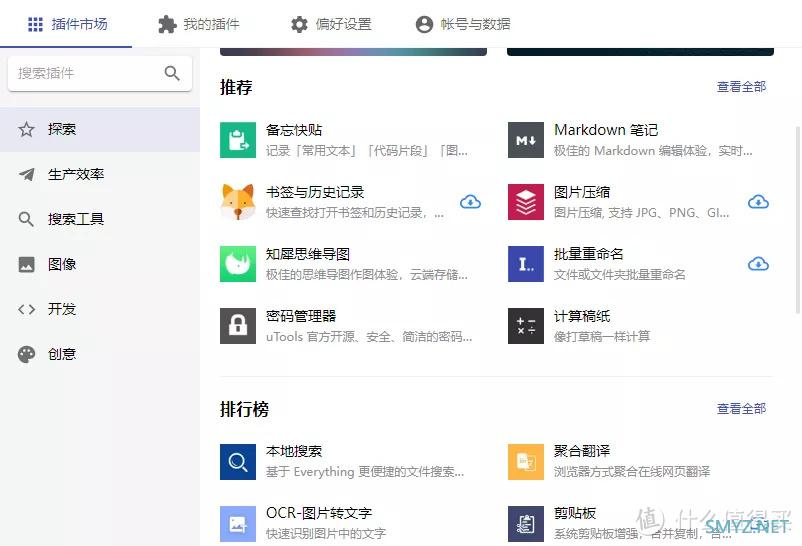Download 批量重命名 via cloud icon
The width and height of the screenshot is (802, 546).
point(758,264)
